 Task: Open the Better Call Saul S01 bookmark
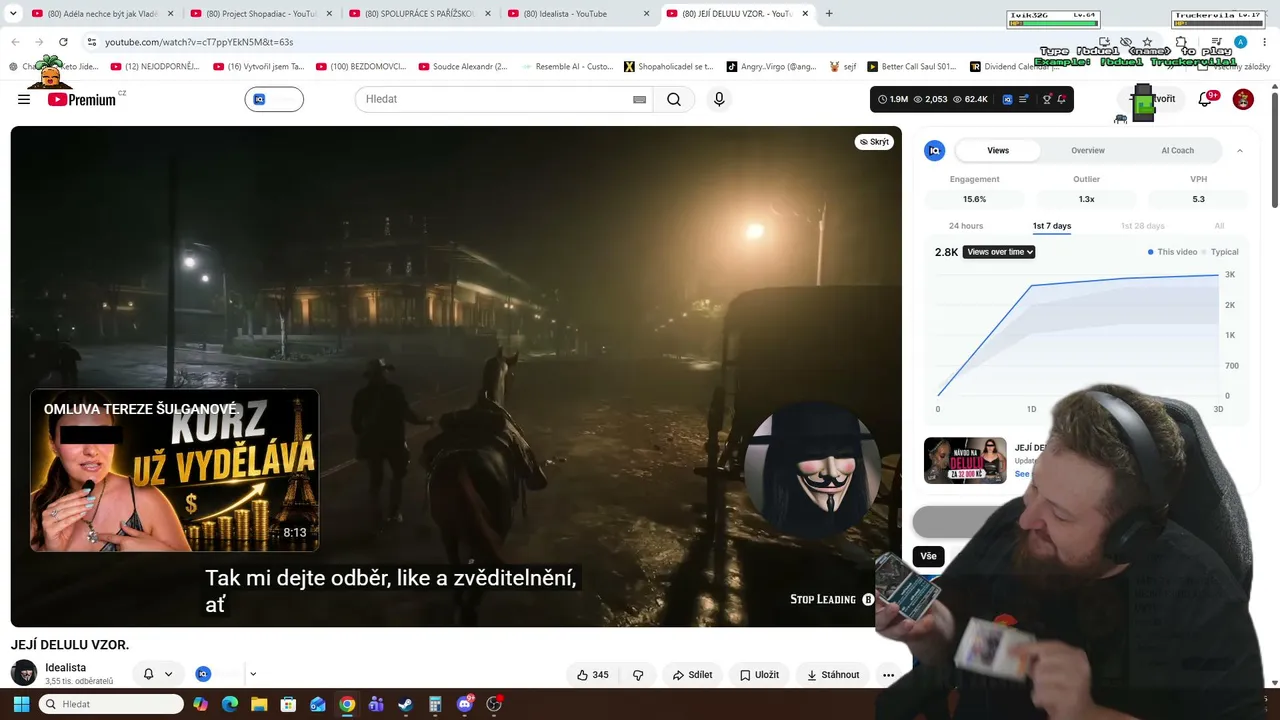[912, 67]
